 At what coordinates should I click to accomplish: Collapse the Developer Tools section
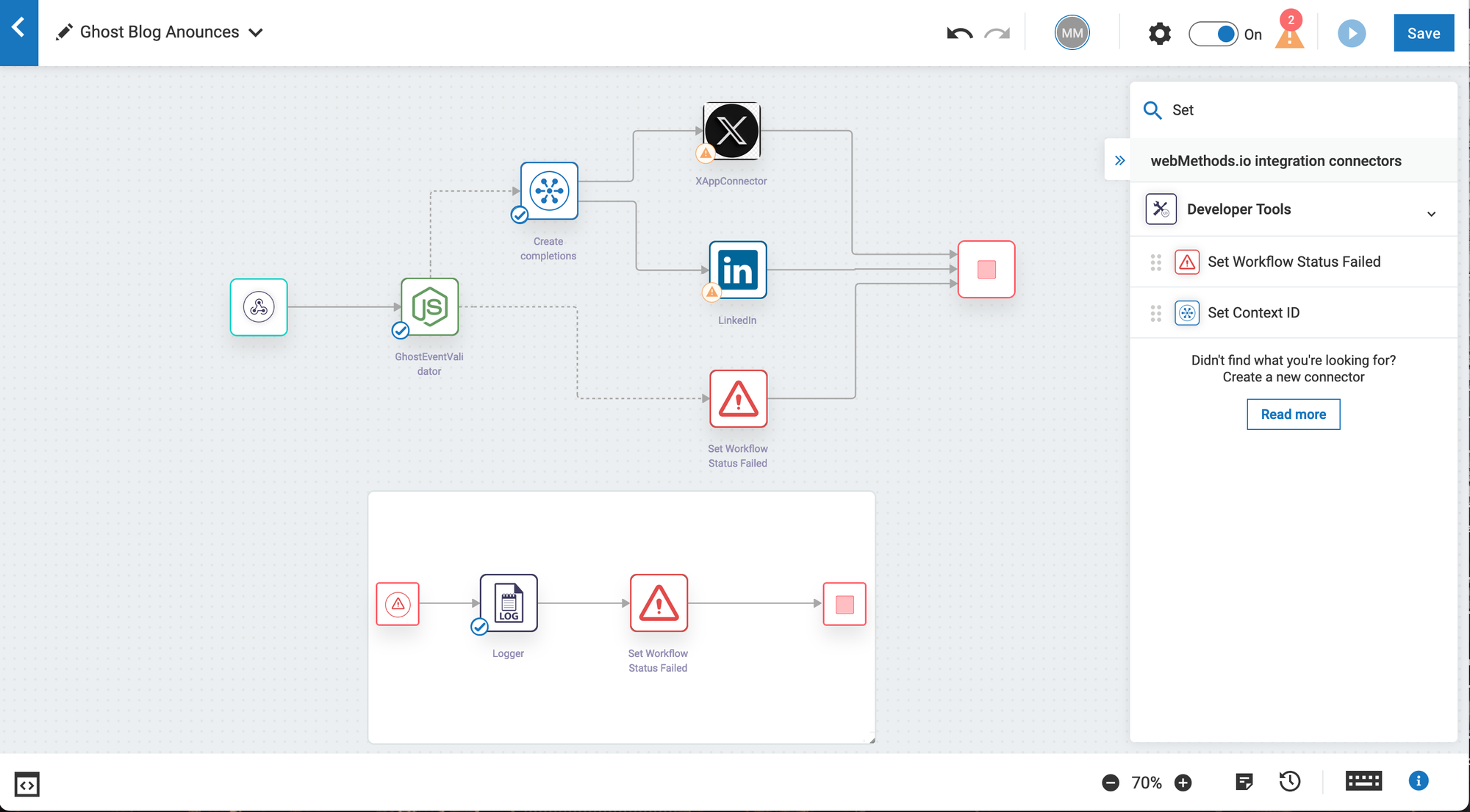1431,214
